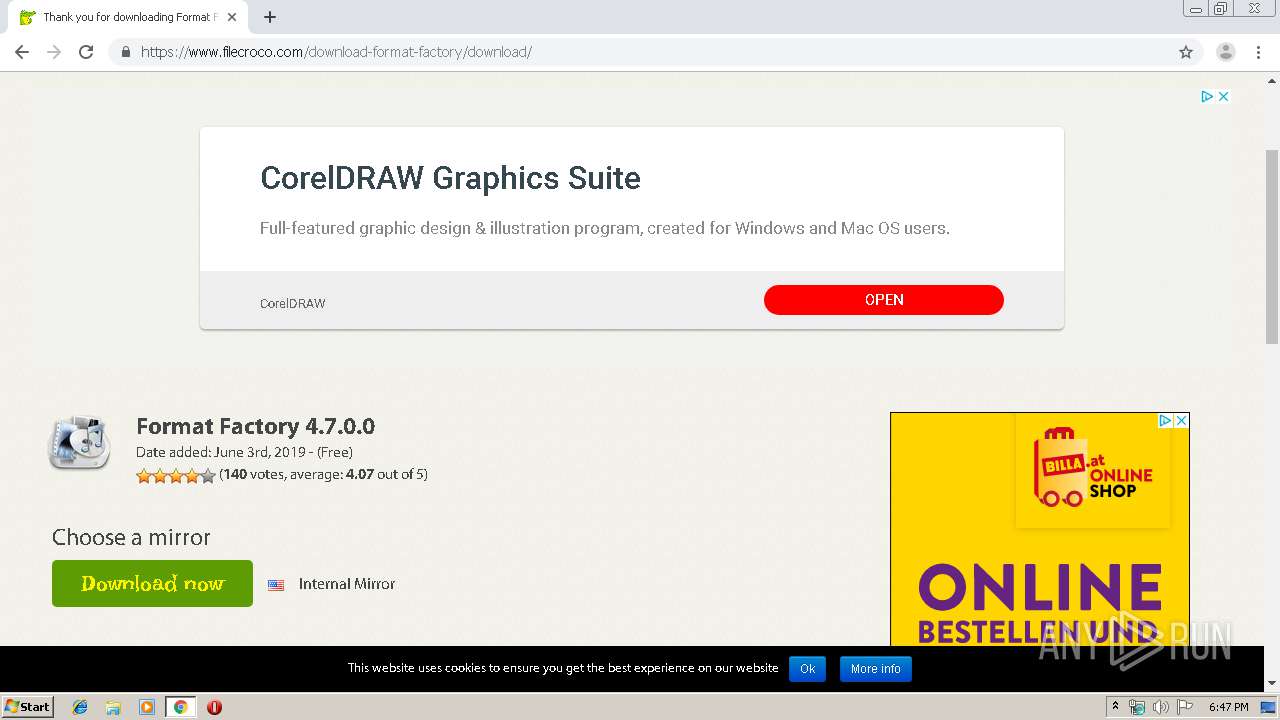1280x720 pixels.
Task: Click the US flag mirror icon
Action: (x=276, y=585)
